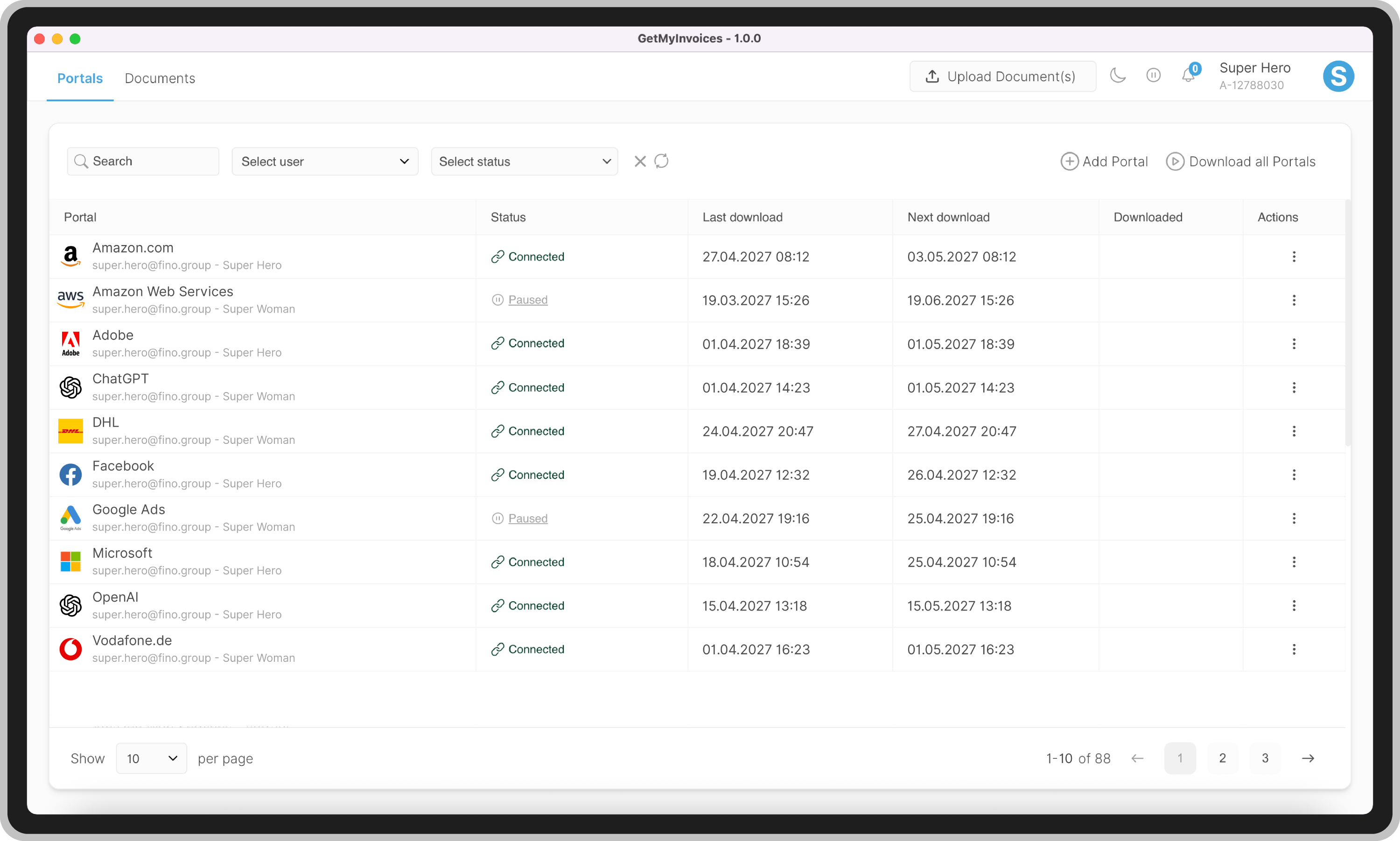Click the Microsoft portal name
The width and height of the screenshot is (1400, 841).
click(122, 553)
